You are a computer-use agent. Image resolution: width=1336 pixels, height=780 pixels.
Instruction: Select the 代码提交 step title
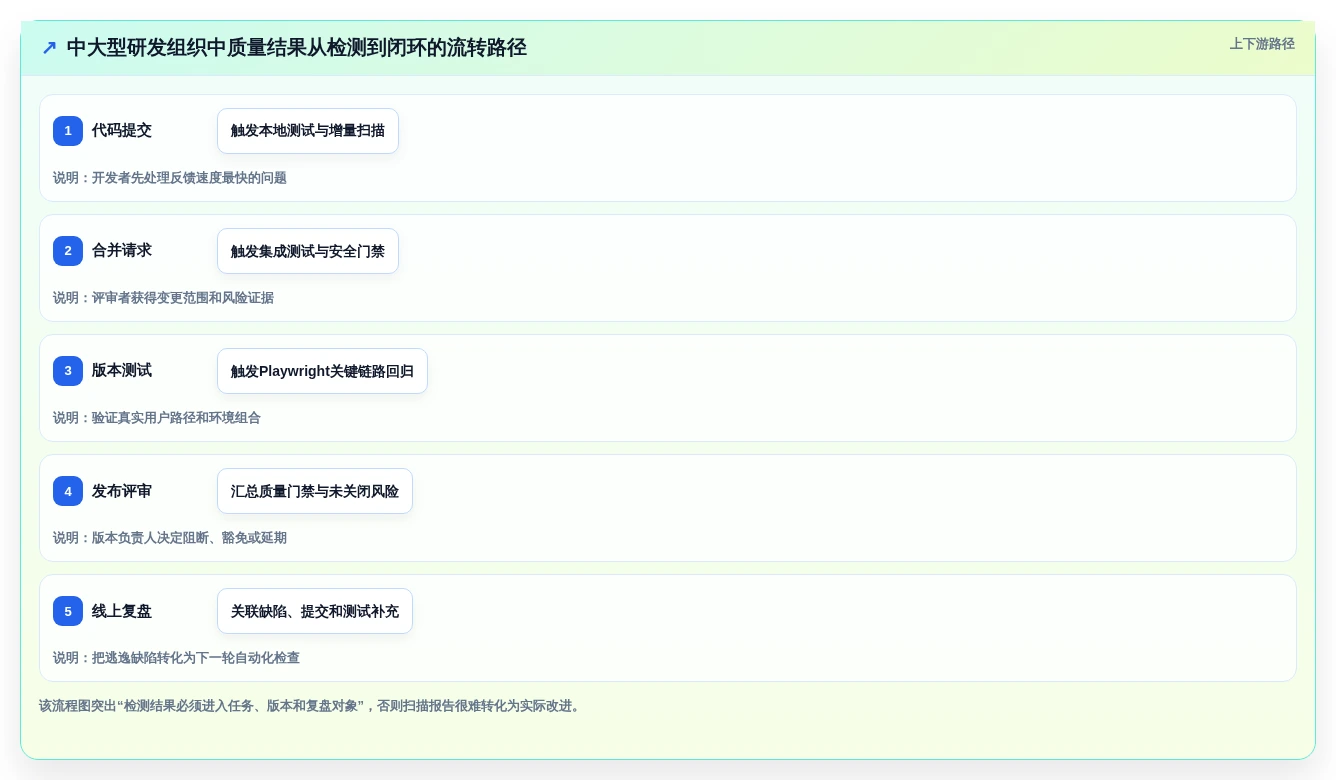[122, 130]
